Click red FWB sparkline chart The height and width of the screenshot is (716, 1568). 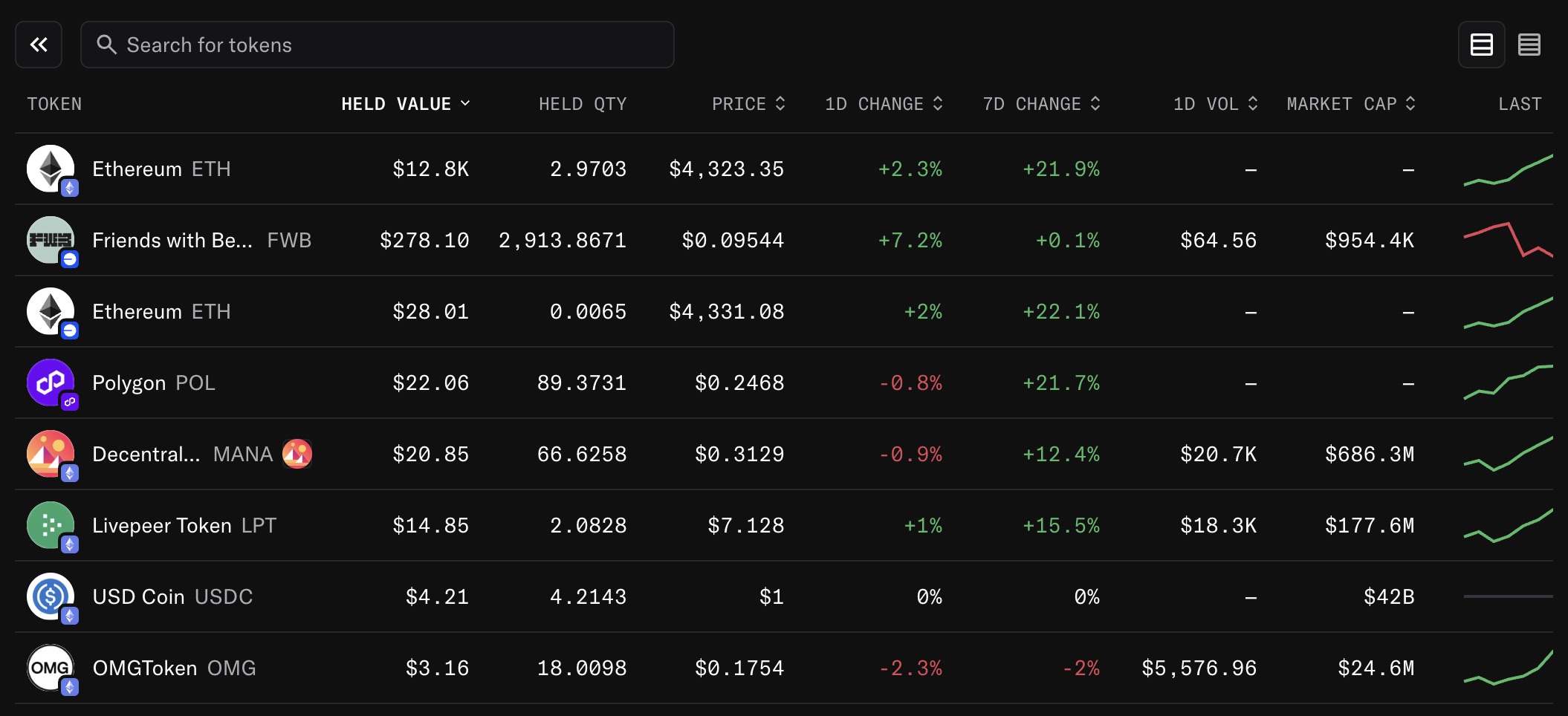tap(1508, 240)
